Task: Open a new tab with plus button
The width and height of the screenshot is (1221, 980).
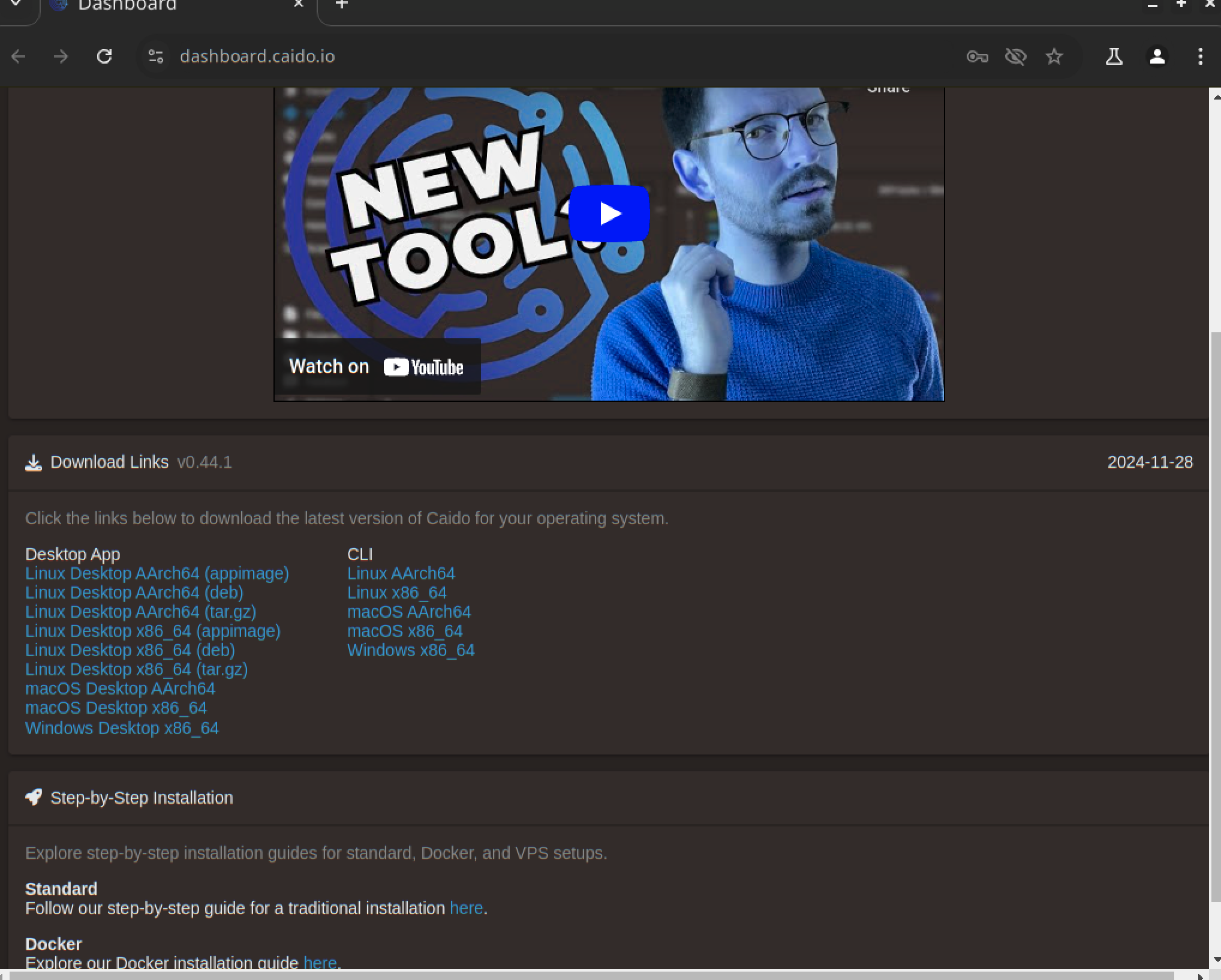Action: [x=341, y=5]
